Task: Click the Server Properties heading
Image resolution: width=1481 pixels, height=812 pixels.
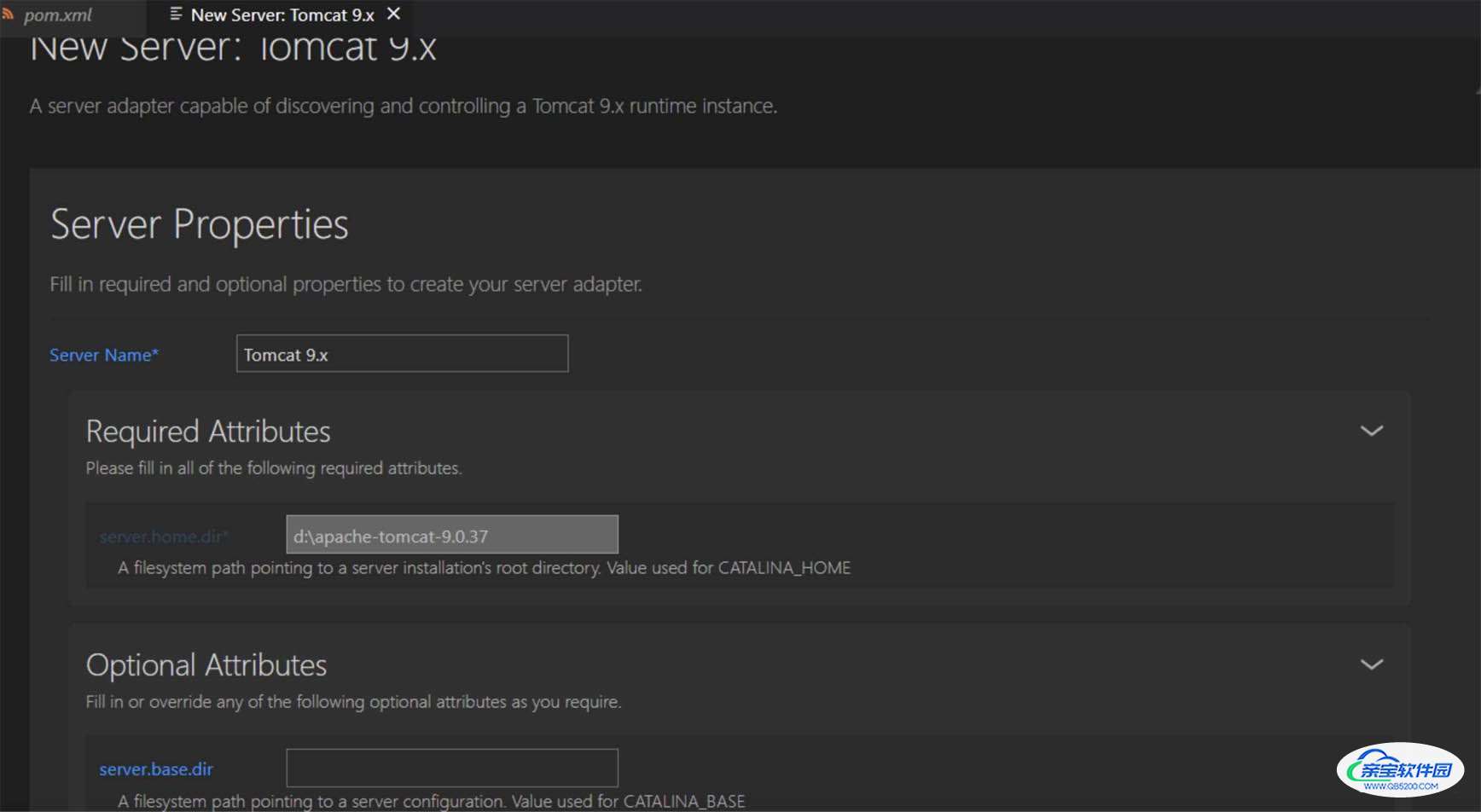Action: click(200, 224)
